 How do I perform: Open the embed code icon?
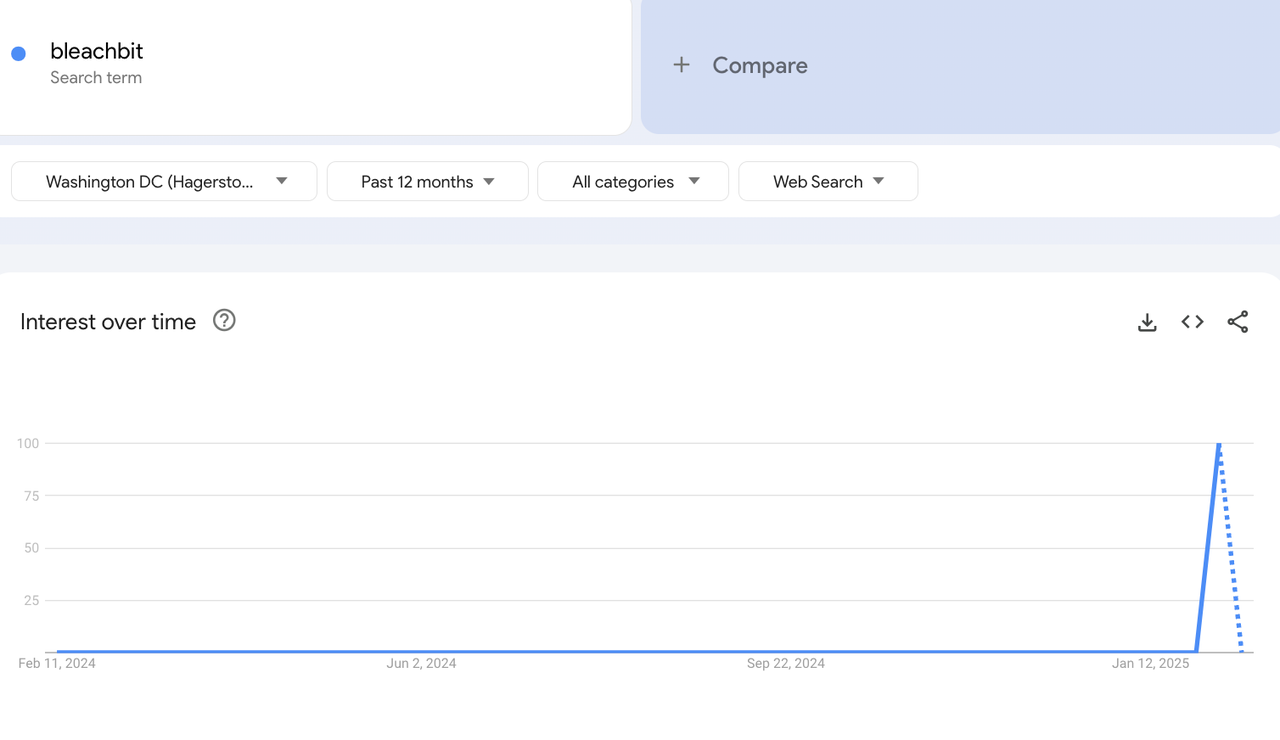coord(1192,322)
